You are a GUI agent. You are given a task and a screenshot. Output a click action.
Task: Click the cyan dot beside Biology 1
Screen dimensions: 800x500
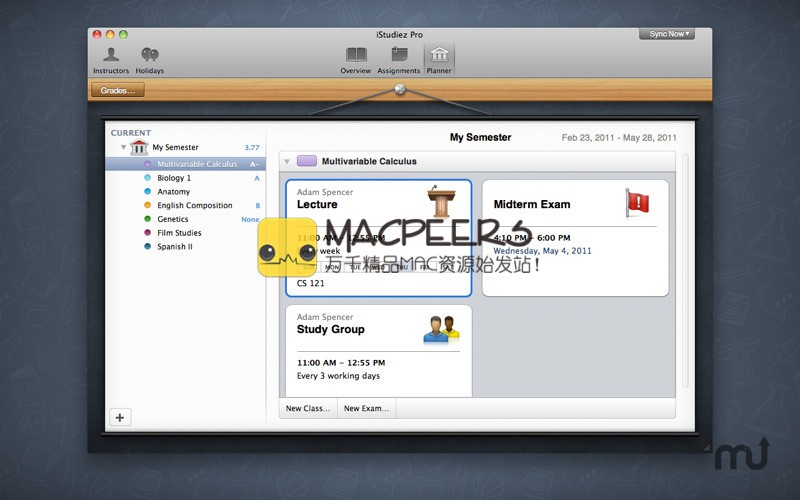[x=147, y=178]
